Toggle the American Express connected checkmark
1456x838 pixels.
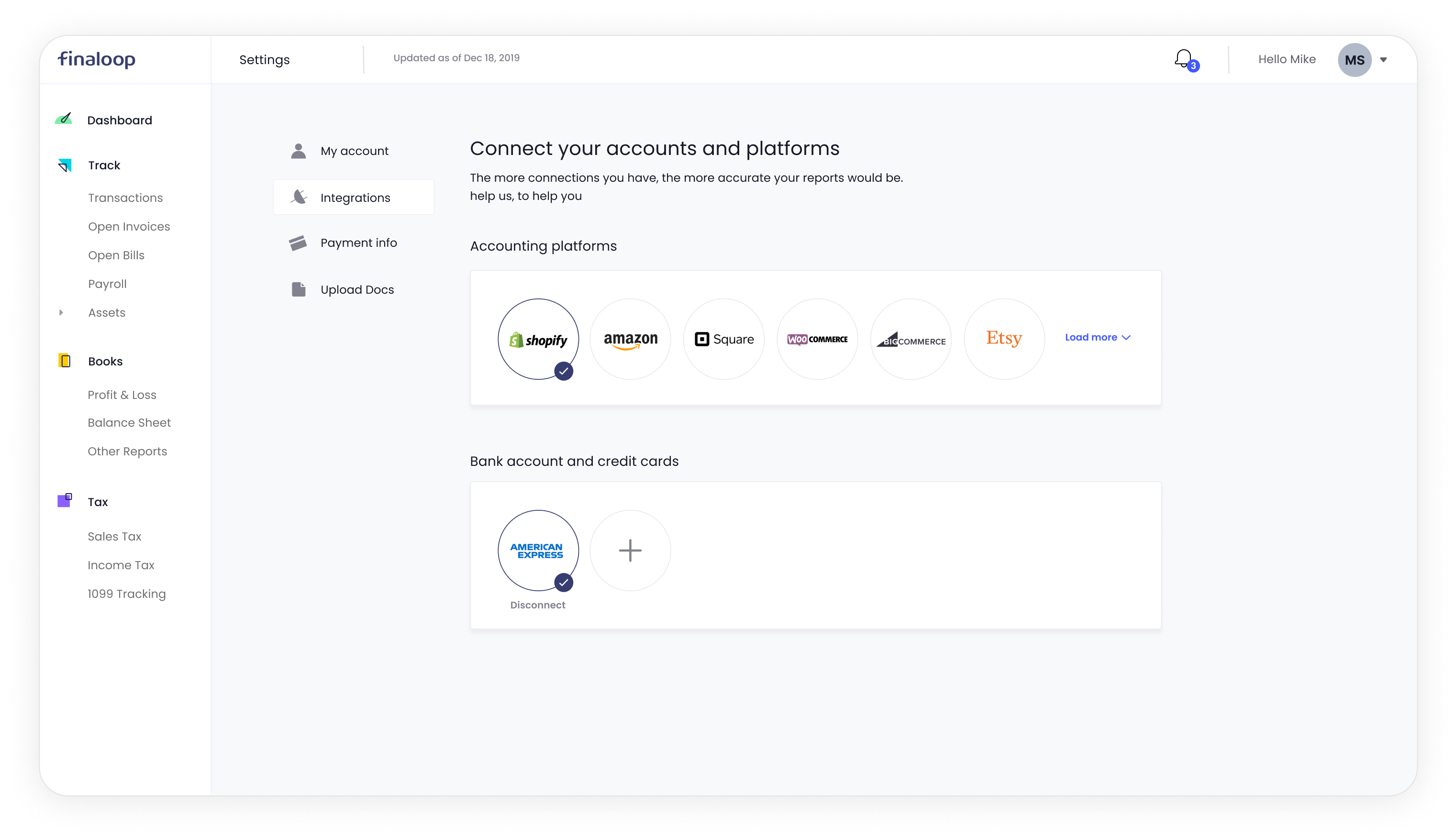pos(564,583)
